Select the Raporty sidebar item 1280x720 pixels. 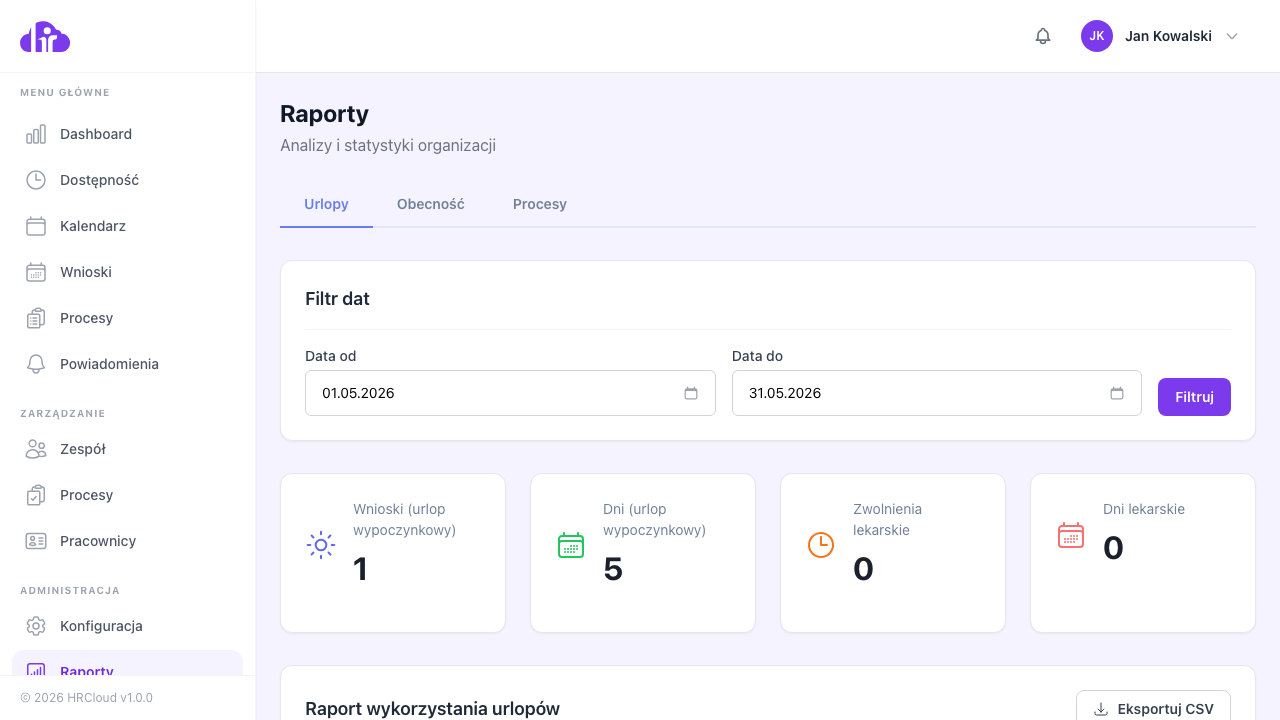click(127, 664)
